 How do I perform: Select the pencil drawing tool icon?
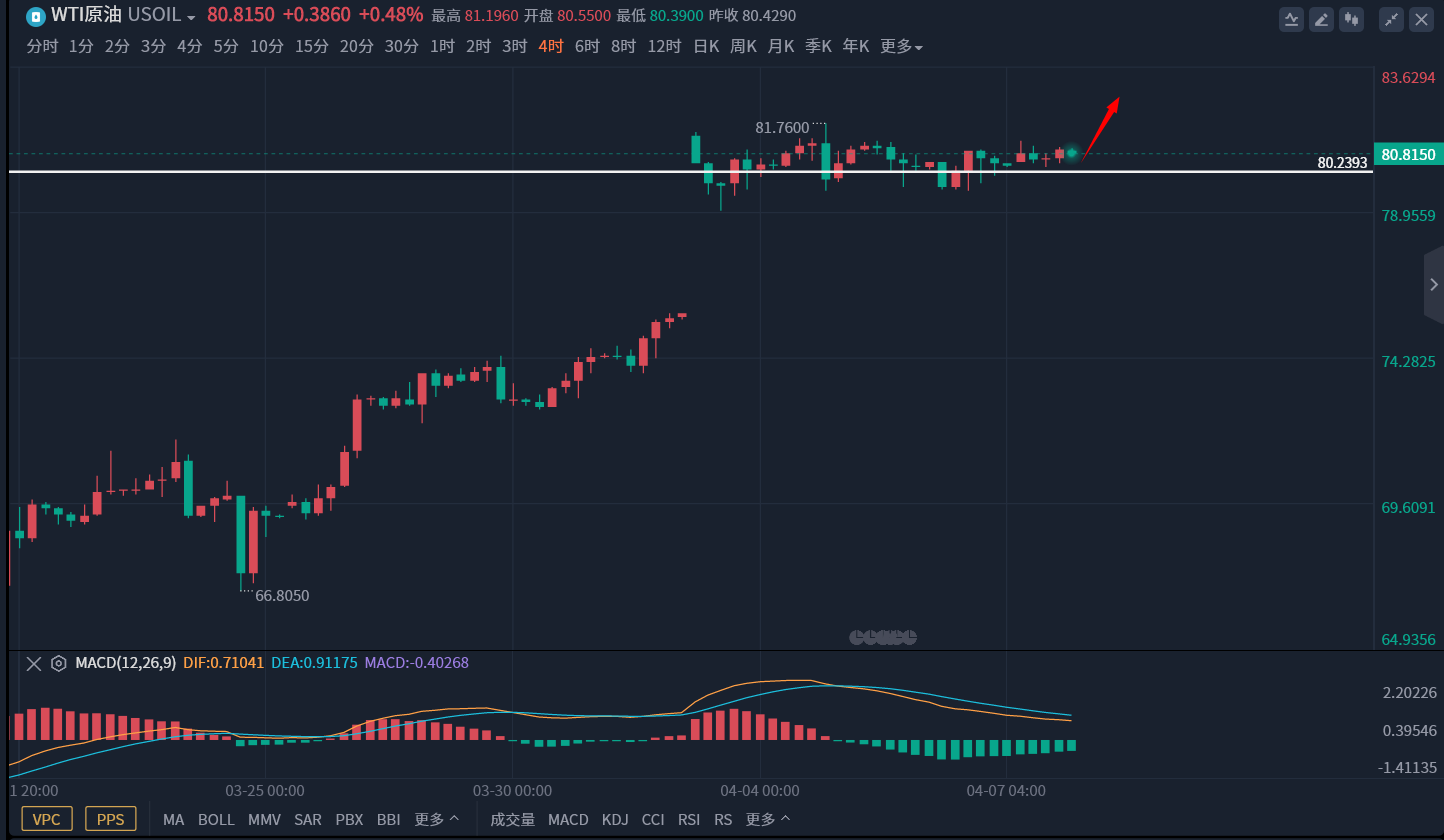coord(1322,18)
